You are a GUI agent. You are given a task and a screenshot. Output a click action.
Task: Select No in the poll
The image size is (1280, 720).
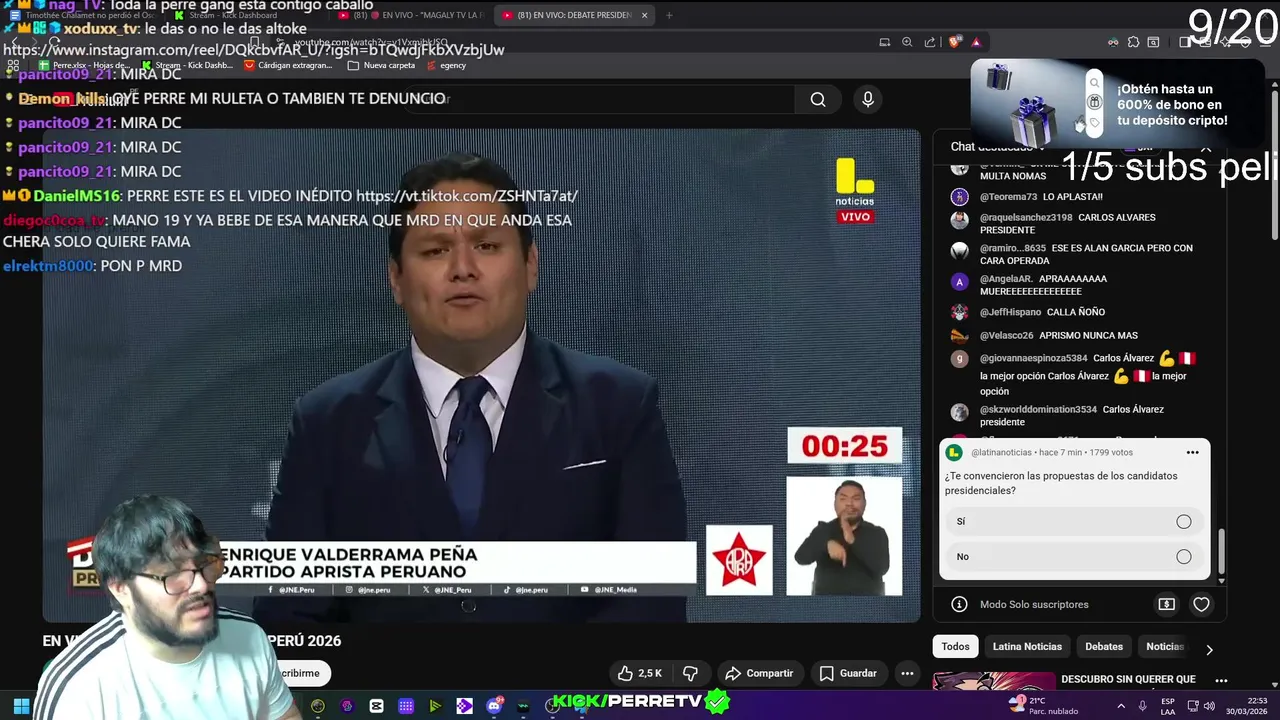pyautogui.click(x=1074, y=557)
